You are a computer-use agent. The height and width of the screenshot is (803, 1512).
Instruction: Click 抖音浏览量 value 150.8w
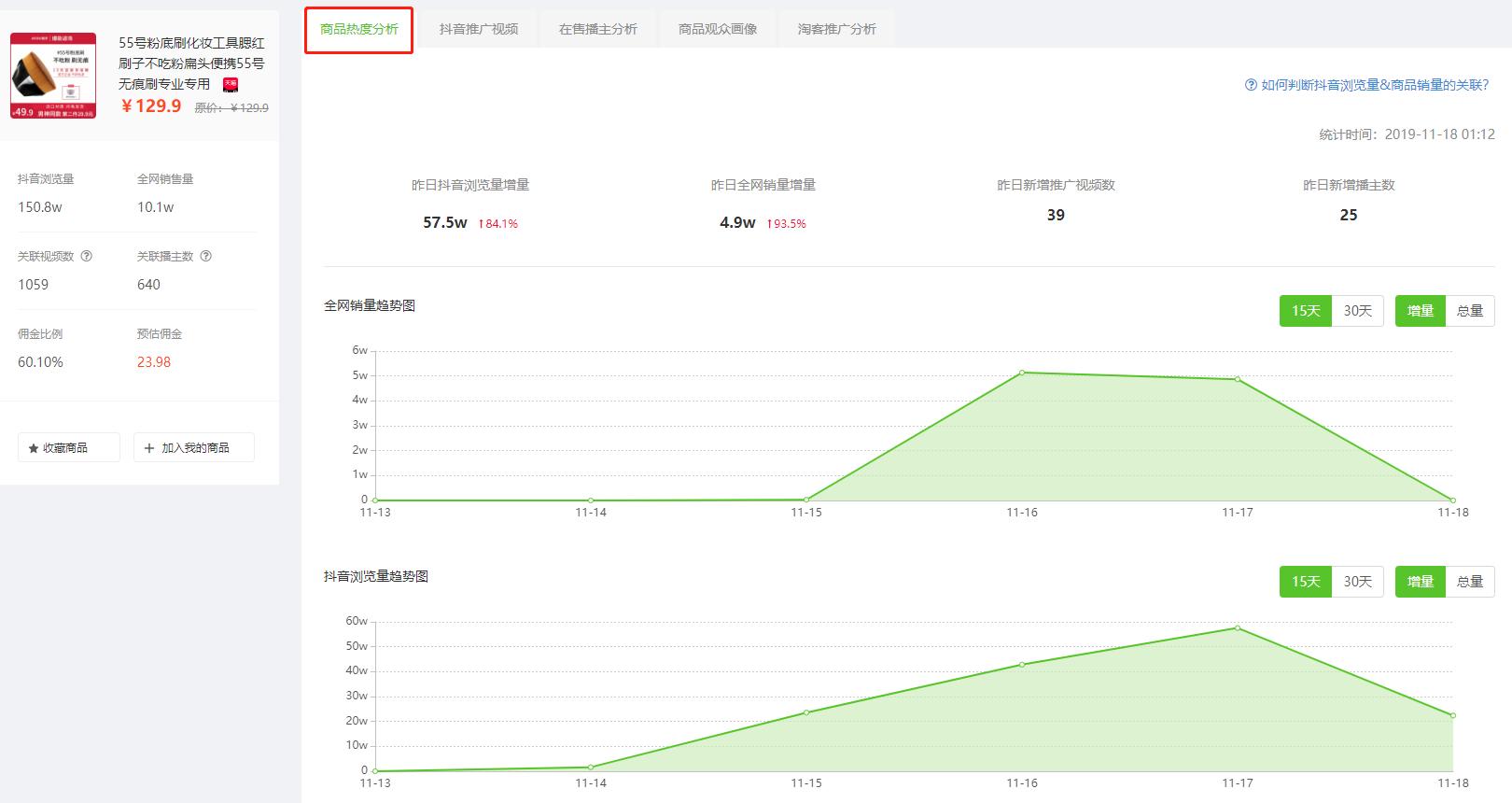pos(40,207)
